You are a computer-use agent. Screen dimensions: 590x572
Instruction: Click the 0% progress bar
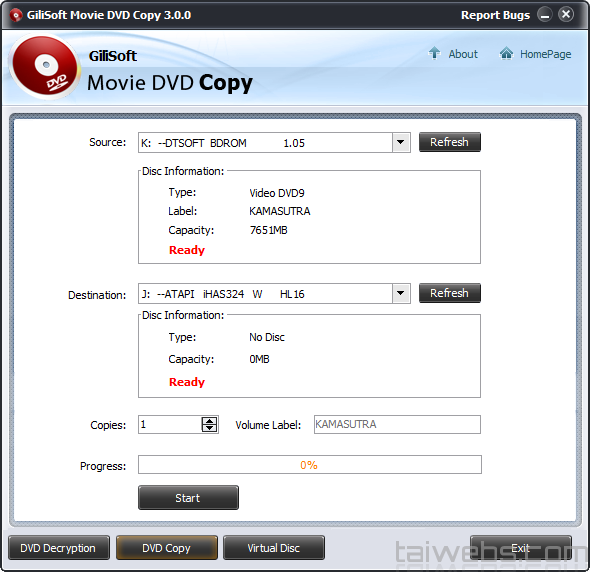click(310, 465)
